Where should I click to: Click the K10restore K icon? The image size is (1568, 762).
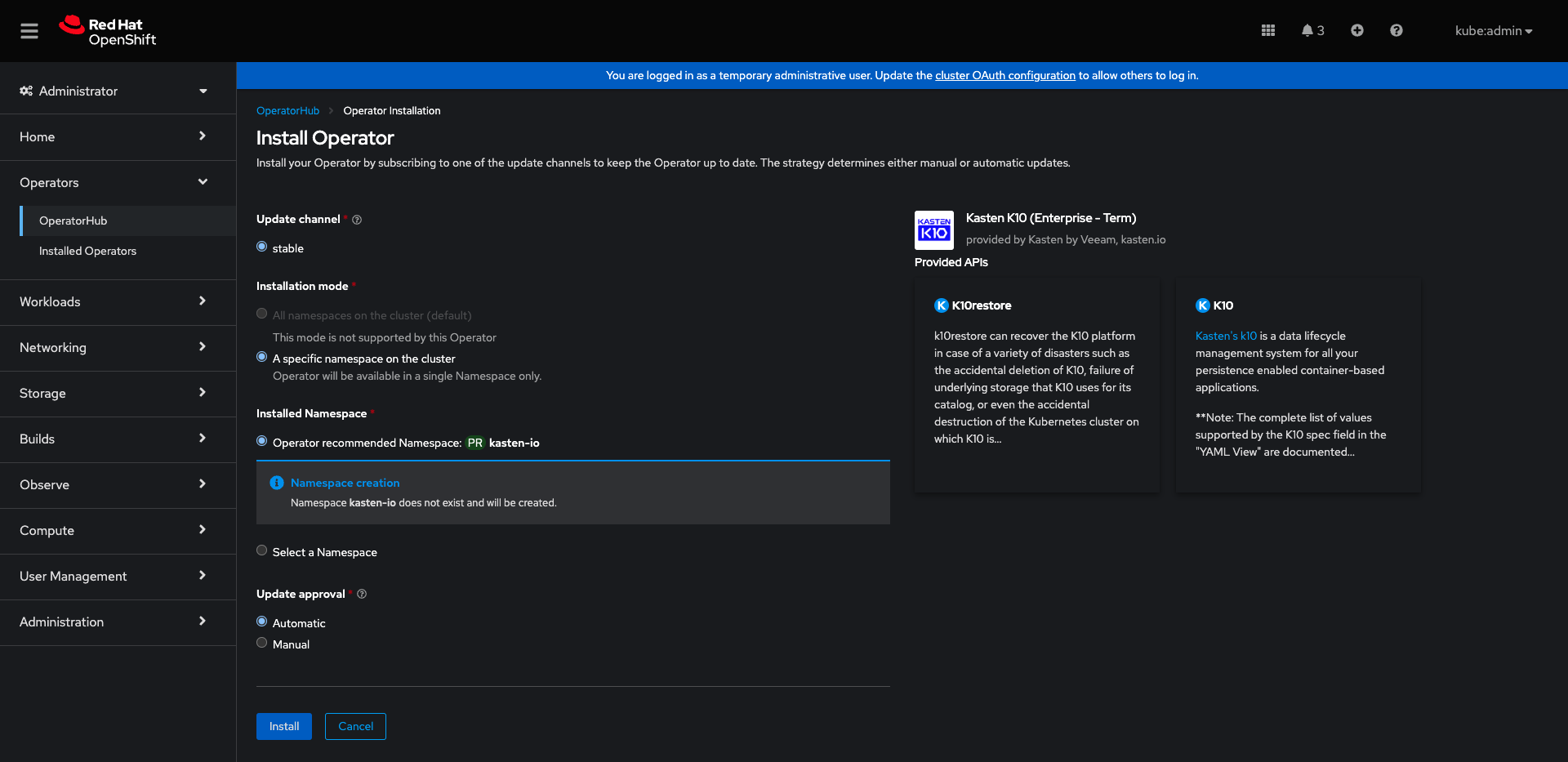click(942, 305)
